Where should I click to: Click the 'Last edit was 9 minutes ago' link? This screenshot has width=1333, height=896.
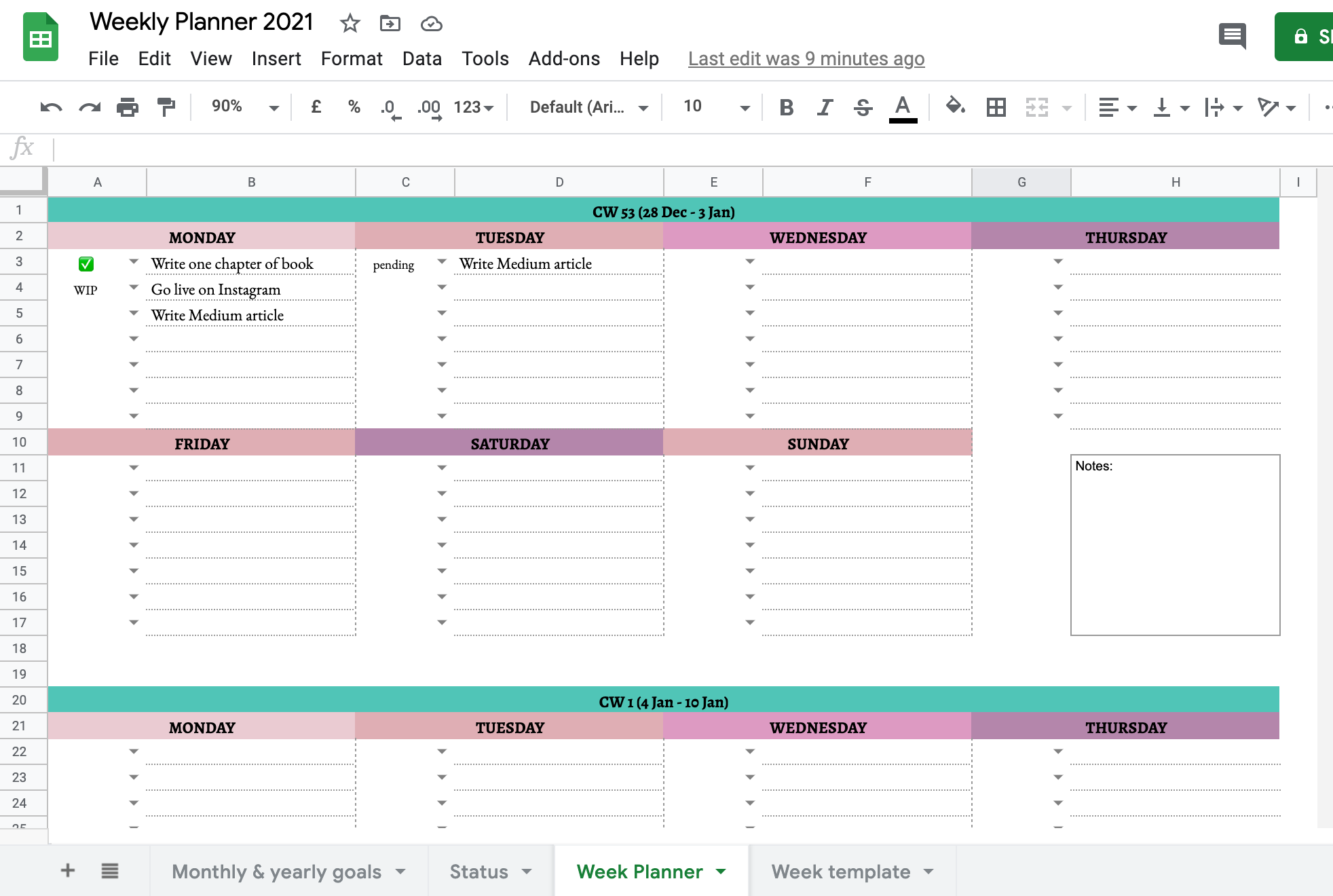(806, 59)
